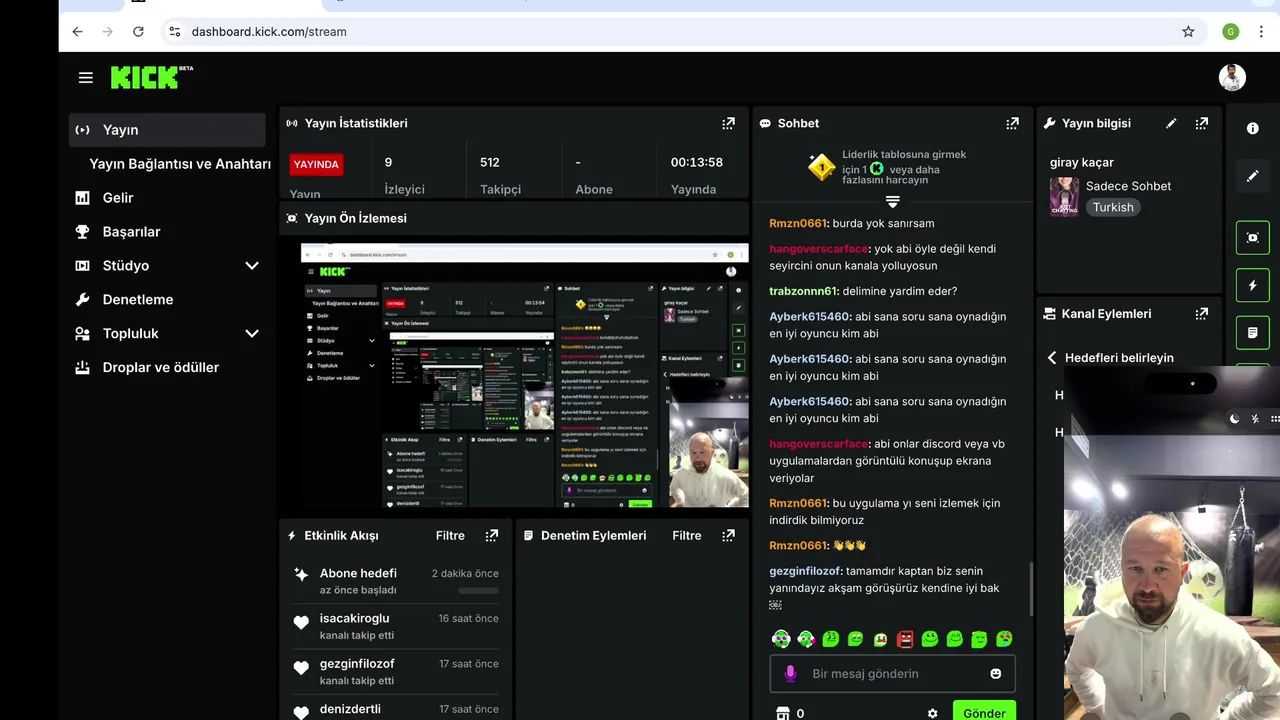Click the giray kaçar stream title
The height and width of the screenshot is (720, 1280).
click(x=1082, y=162)
